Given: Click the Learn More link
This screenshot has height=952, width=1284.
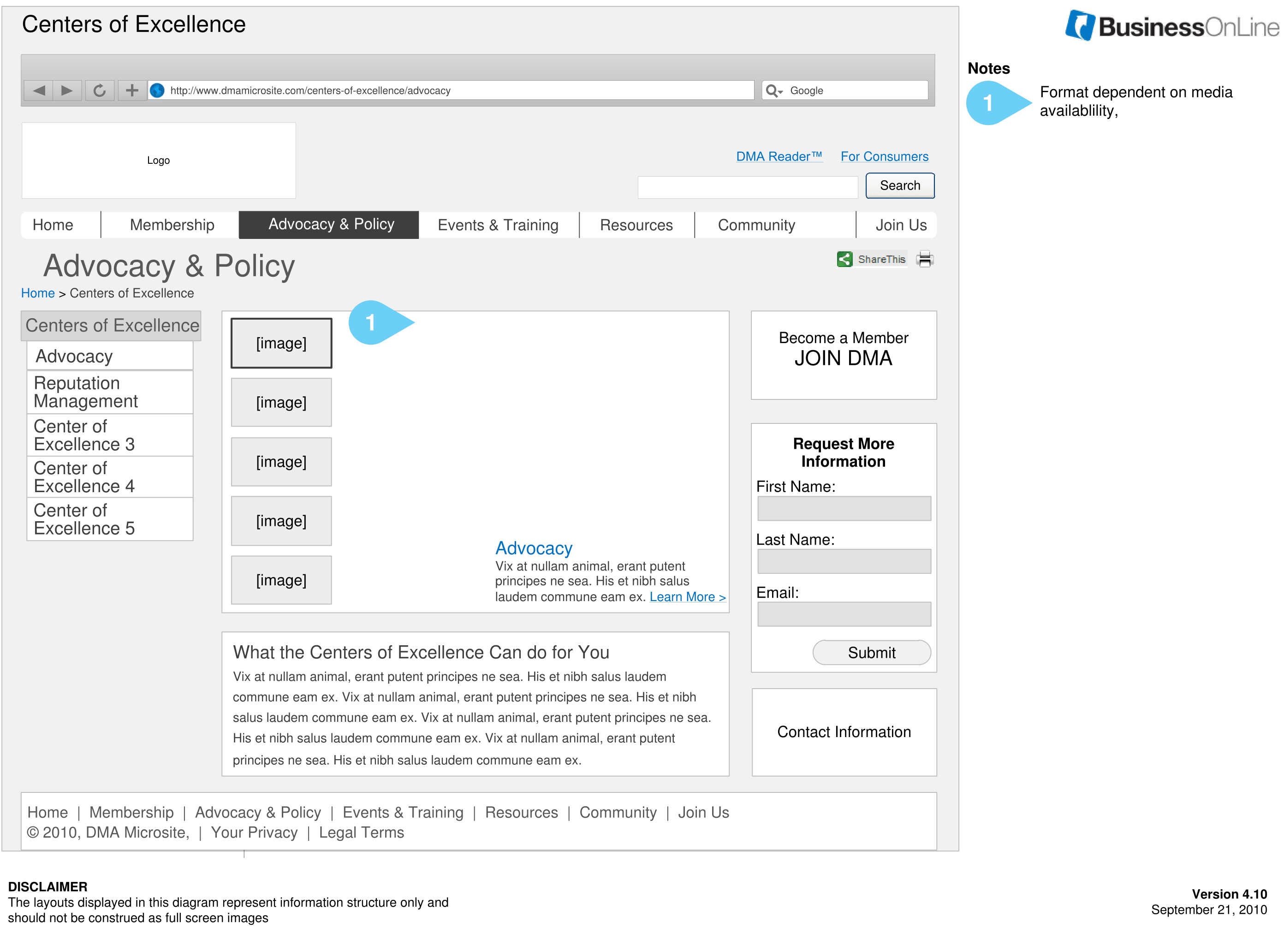Looking at the screenshot, I should click(x=688, y=597).
